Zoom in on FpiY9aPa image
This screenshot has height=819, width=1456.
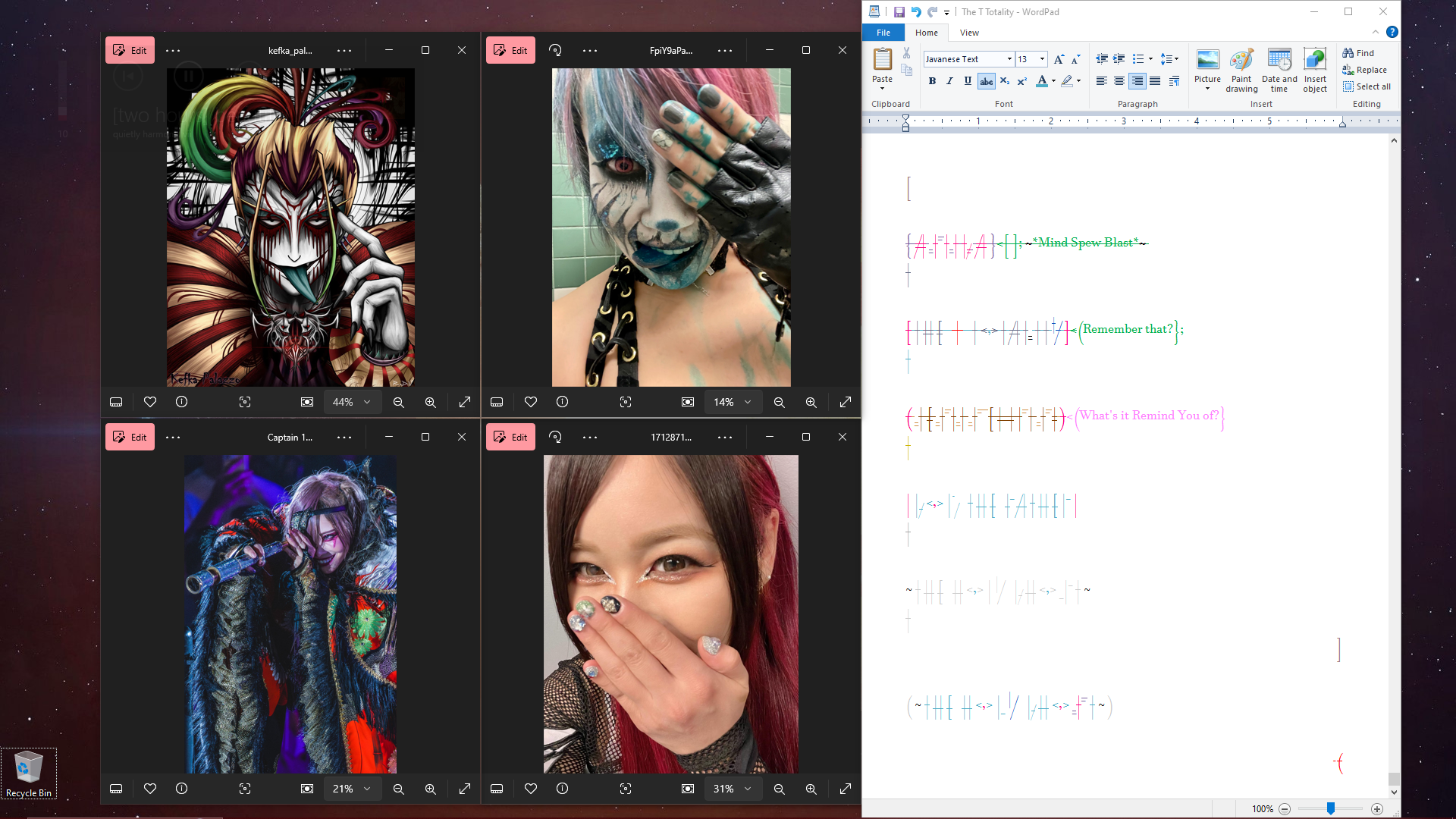click(811, 402)
